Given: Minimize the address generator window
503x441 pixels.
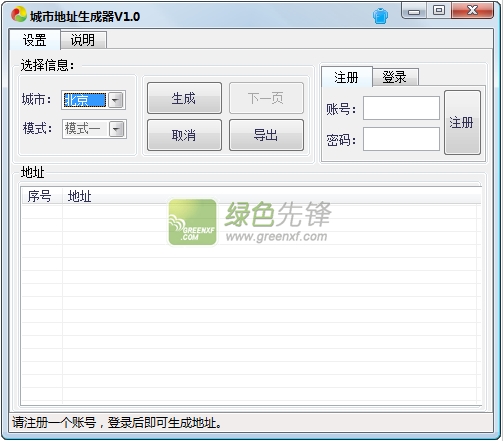Looking at the screenshot, I should coord(414,11).
